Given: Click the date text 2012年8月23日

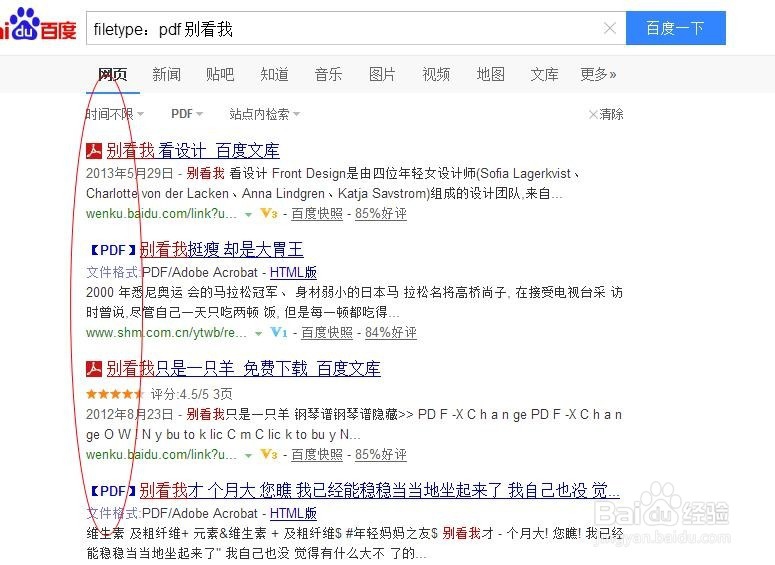Looking at the screenshot, I should pyautogui.click(x=129, y=414).
